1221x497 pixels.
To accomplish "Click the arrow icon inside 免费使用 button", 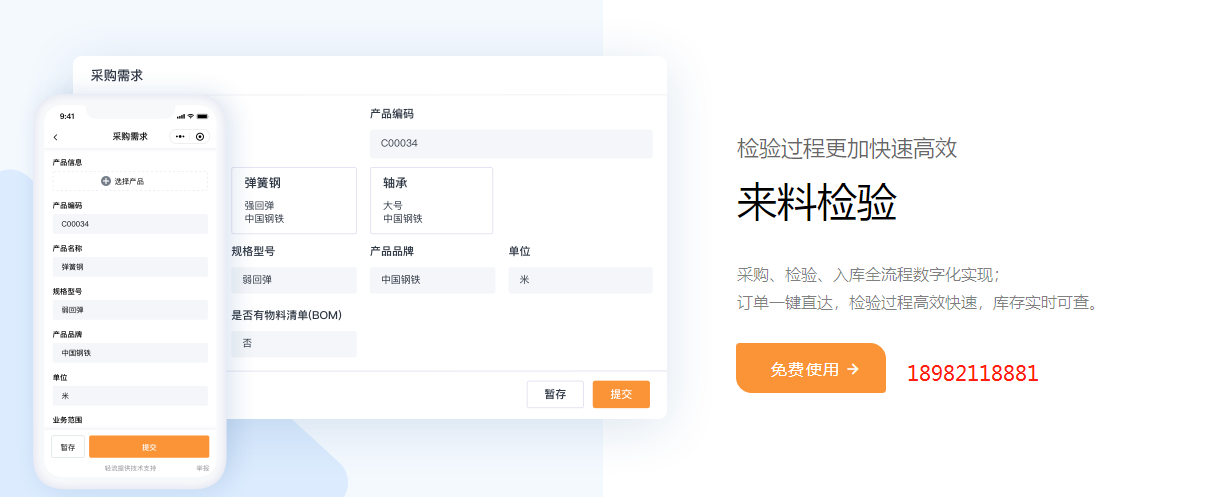I will click(853, 368).
